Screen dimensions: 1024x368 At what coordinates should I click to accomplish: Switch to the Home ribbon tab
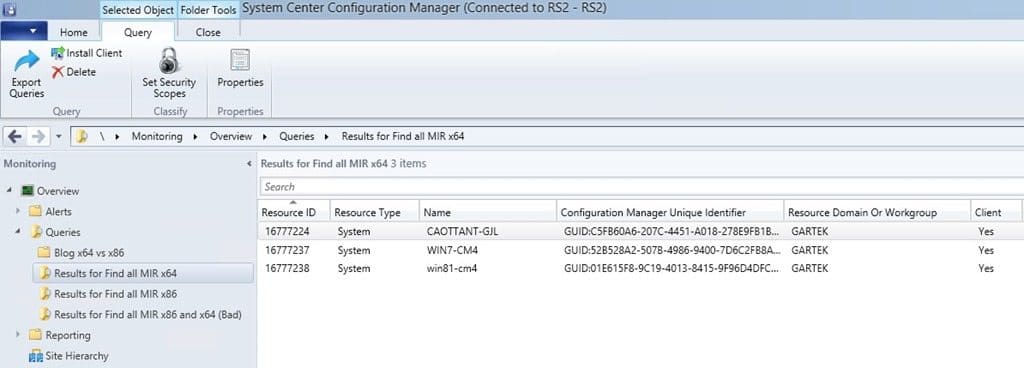74,32
